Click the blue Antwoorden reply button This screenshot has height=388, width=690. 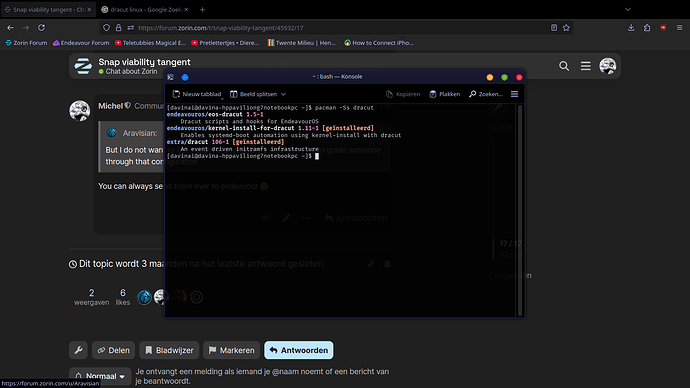pyautogui.click(x=299, y=350)
